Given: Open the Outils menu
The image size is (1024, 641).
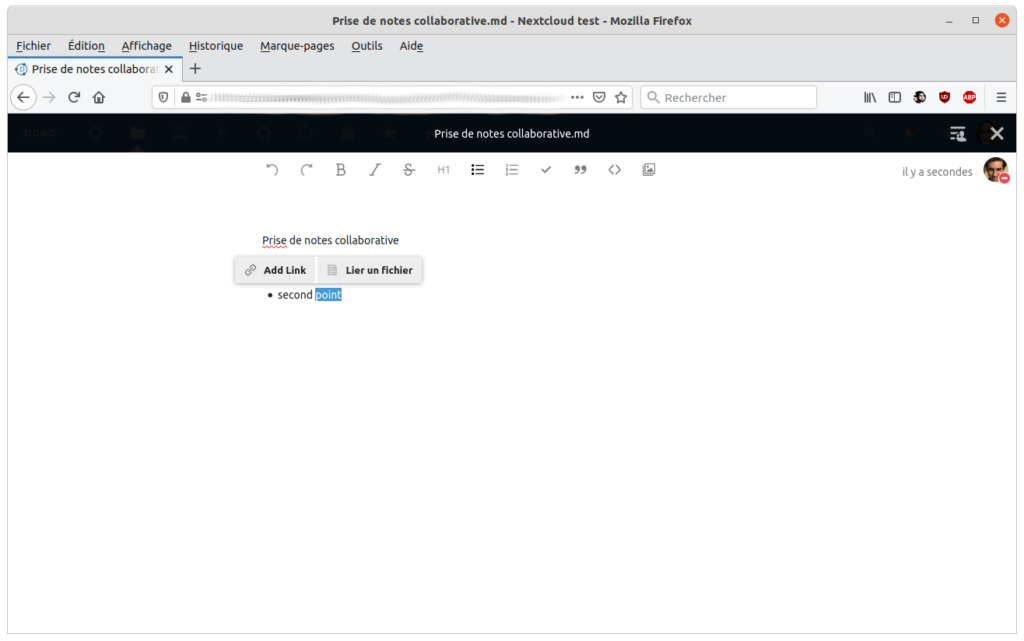Looking at the screenshot, I should (367, 46).
